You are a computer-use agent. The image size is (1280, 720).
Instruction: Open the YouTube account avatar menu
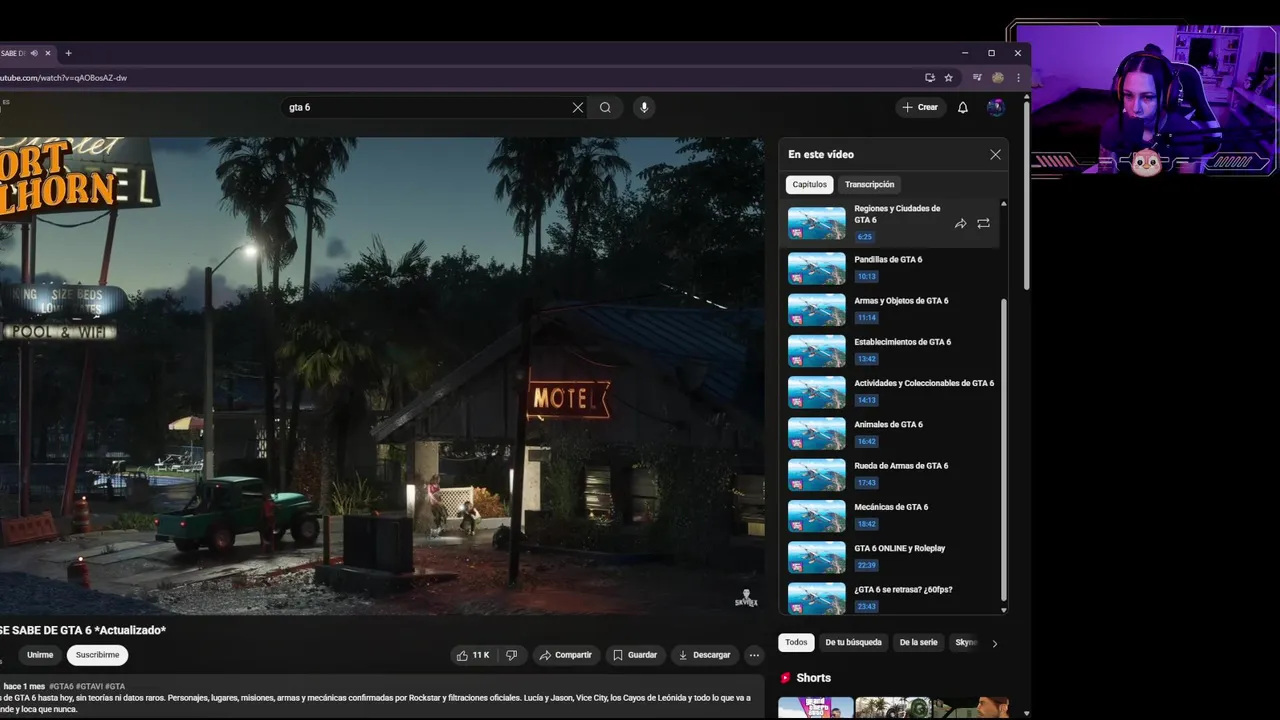coord(995,107)
